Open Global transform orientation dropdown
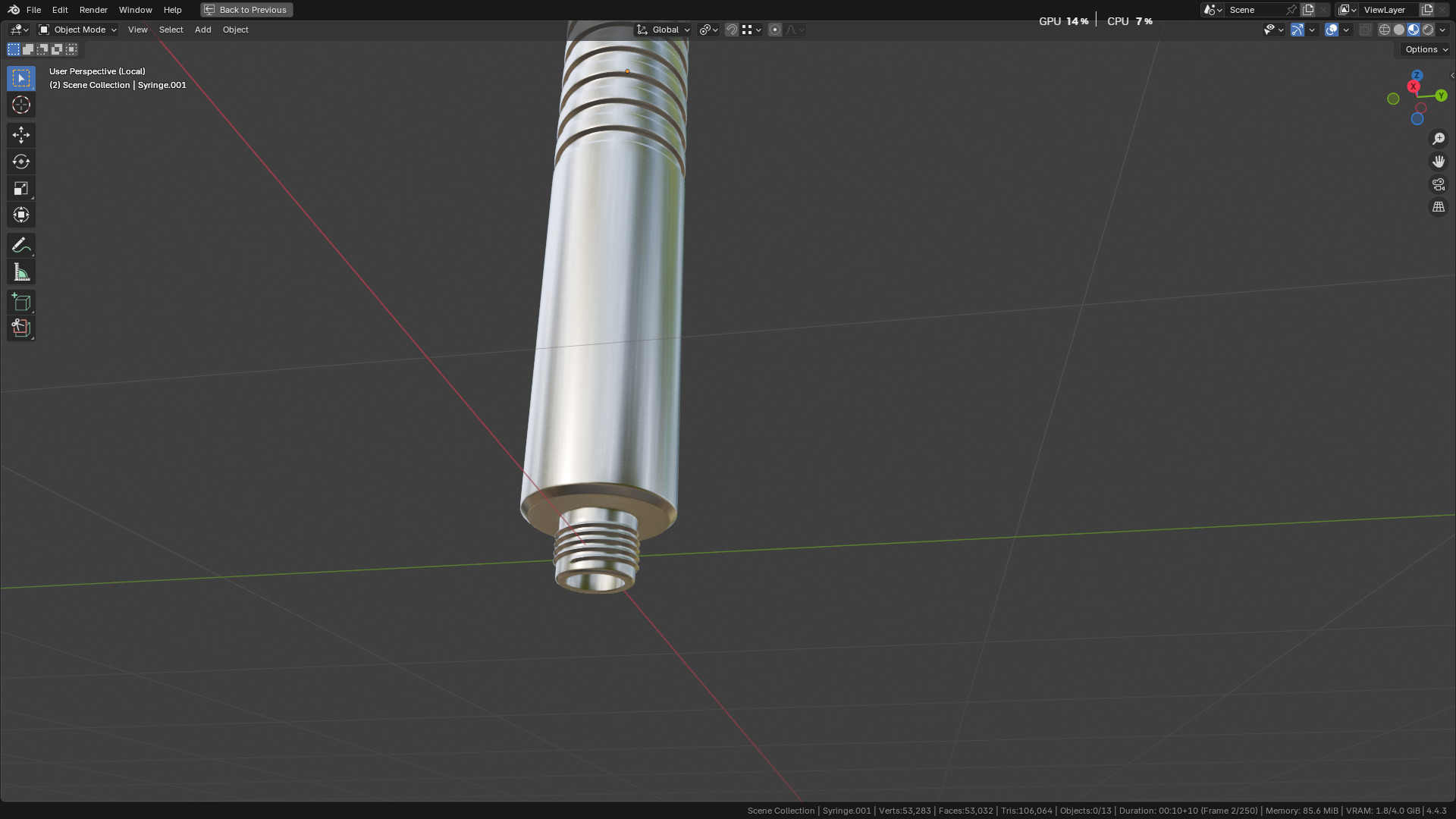Viewport: 1456px width, 819px height. point(664,30)
